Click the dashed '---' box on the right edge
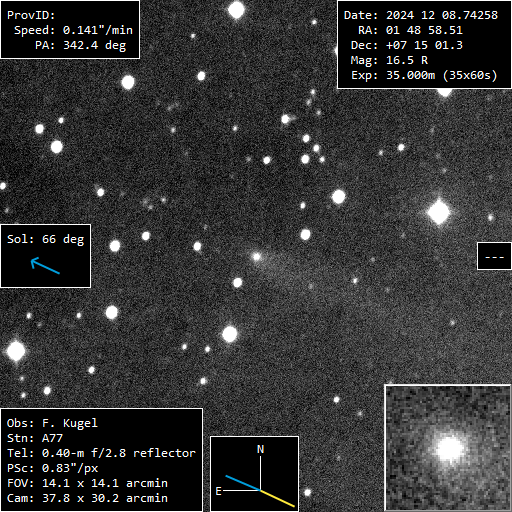This screenshot has height=512, width=512. click(x=494, y=256)
